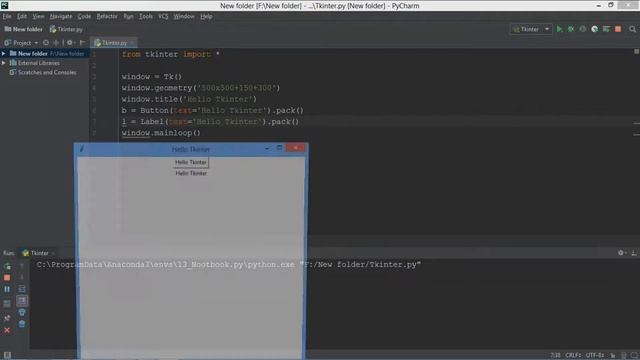Open the Help menu
The height and width of the screenshot is (360, 640).
(x=206, y=16)
